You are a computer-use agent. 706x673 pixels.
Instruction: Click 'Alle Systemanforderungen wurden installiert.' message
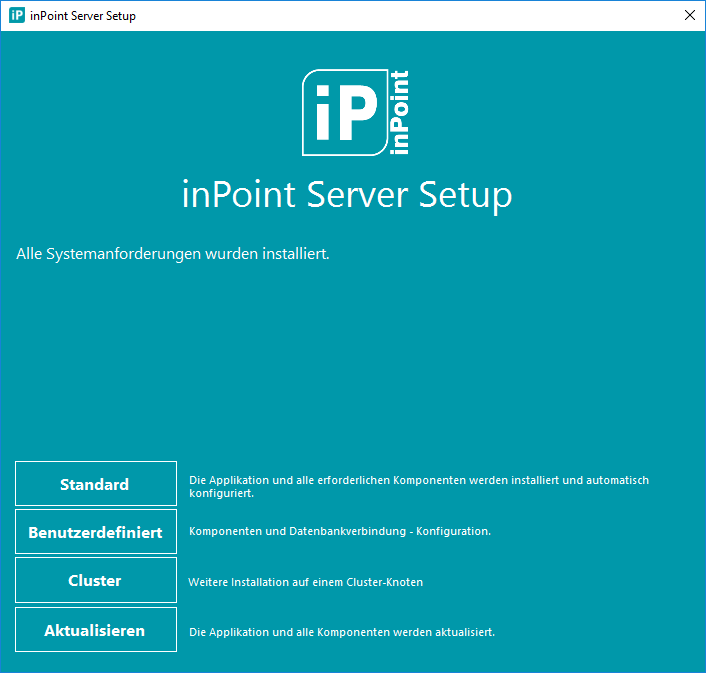[173, 254]
